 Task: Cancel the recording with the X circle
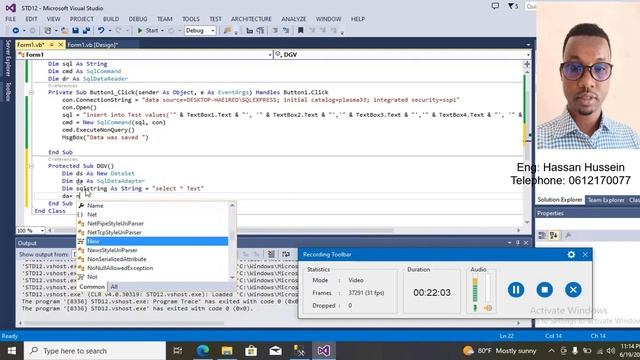pyautogui.click(x=573, y=290)
